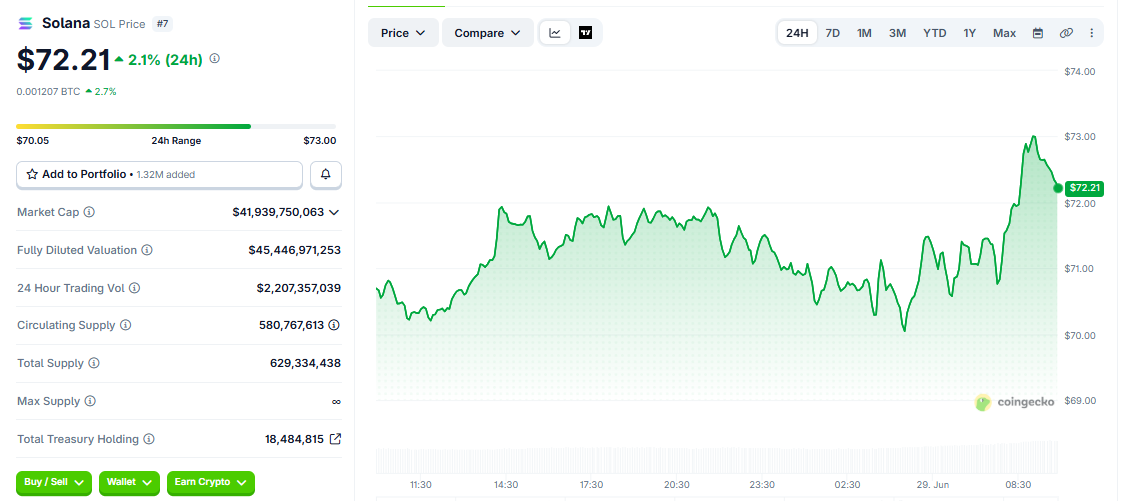
Task: Click the bell price alert icon
Action: point(326,174)
